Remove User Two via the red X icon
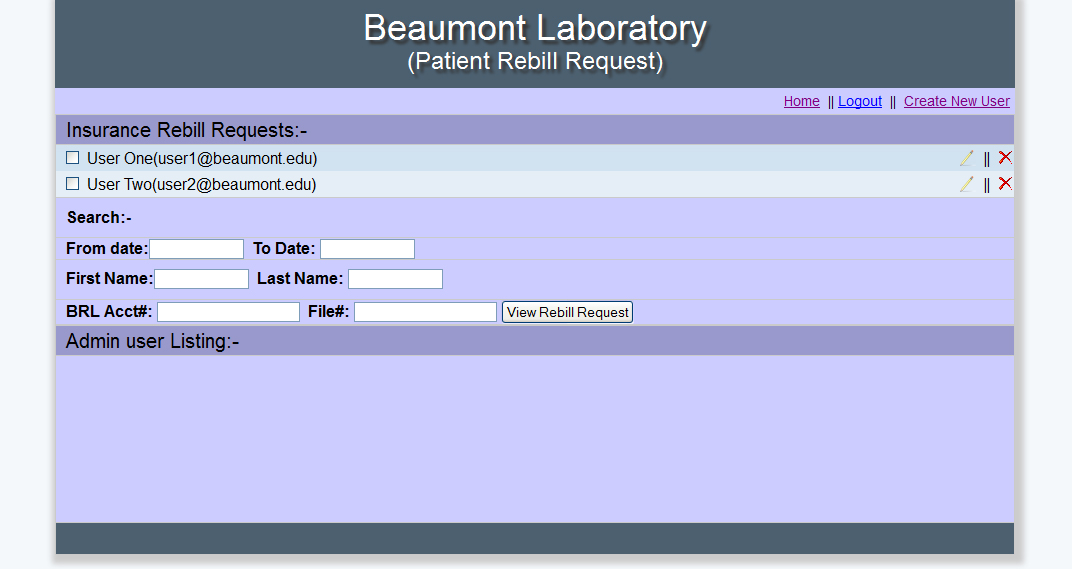1072x569 pixels. [1005, 183]
